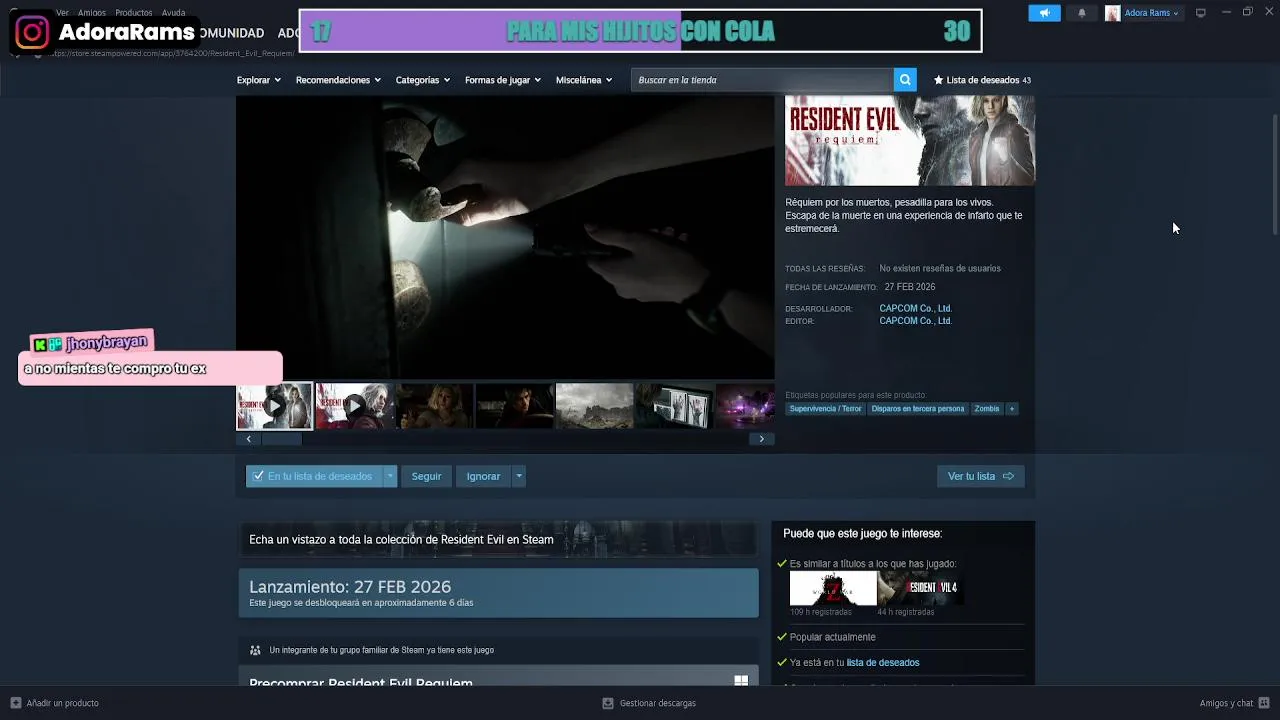Toggle En tu lista de deseados checkbox
This screenshot has height=720, width=1280.
259,476
